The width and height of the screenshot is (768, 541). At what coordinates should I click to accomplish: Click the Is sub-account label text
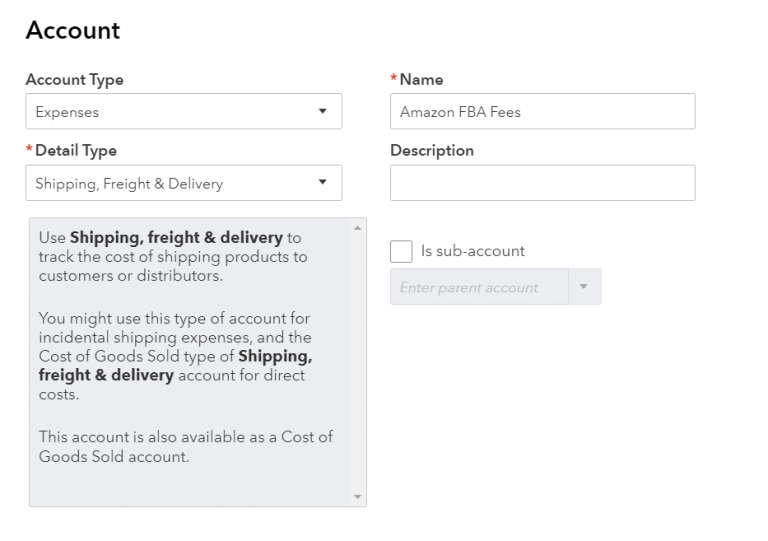point(472,251)
